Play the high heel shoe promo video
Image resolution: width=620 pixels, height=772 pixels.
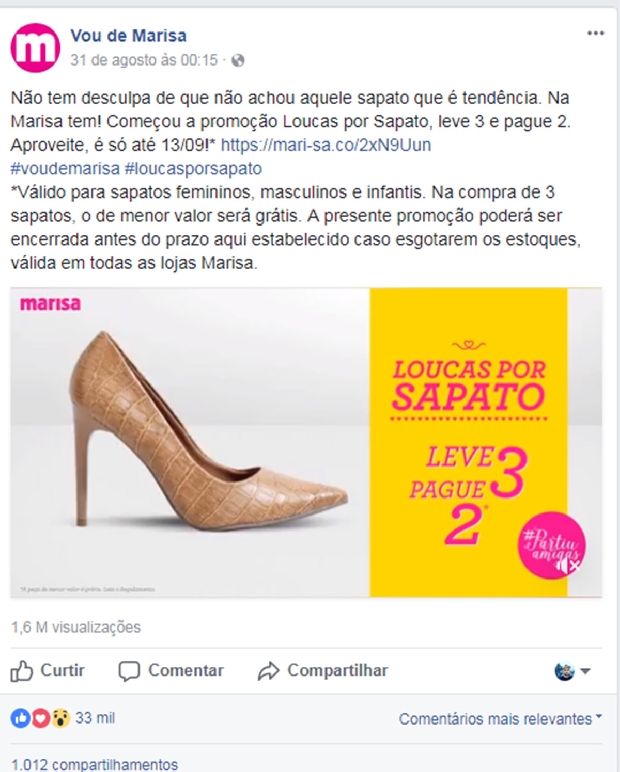click(x=306, y=443)
